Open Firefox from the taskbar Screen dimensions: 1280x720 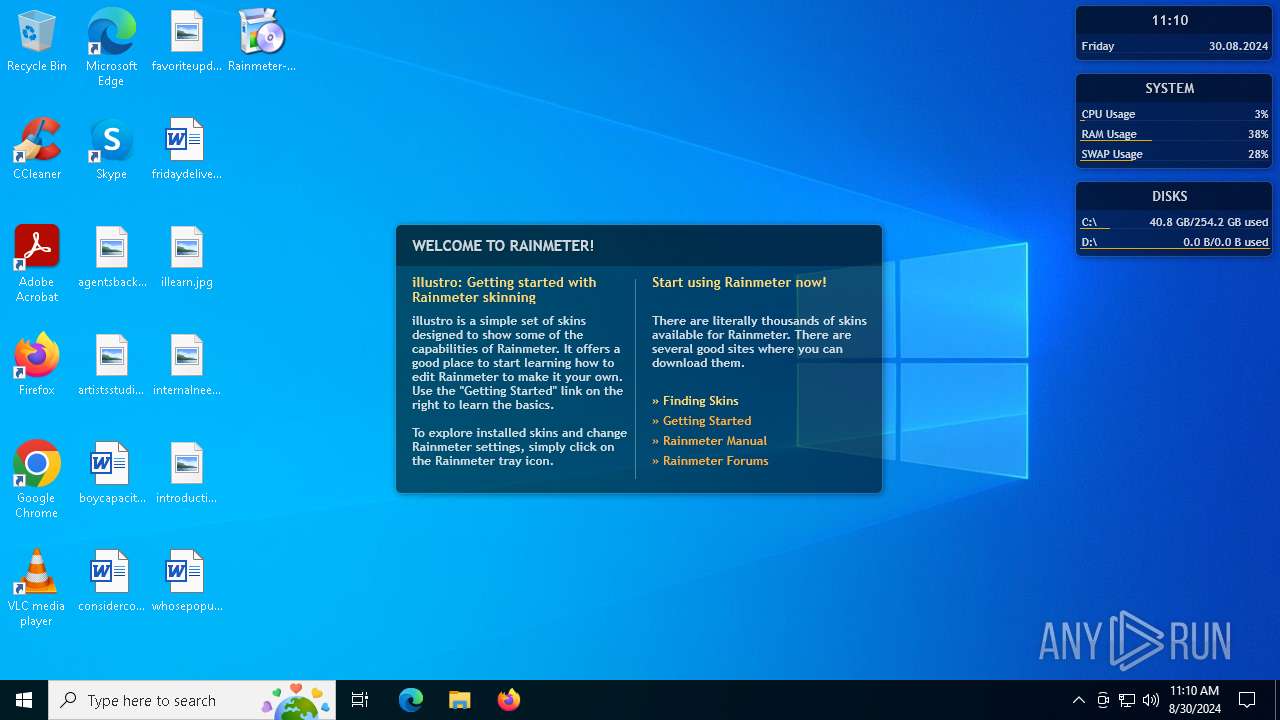click(x=508, y=700)
